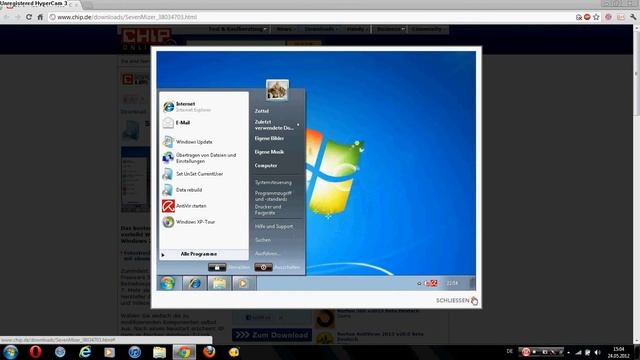Launch Firefox from the taskbar

click(209, 352)
